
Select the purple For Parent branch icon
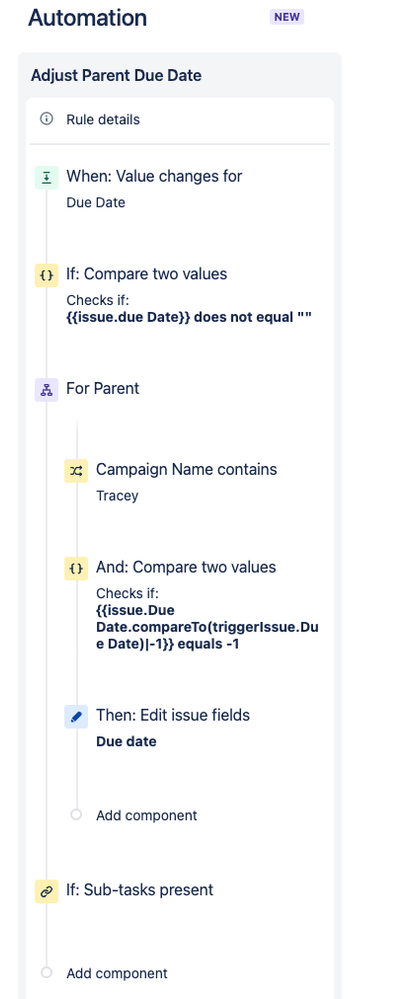(47, 391)
